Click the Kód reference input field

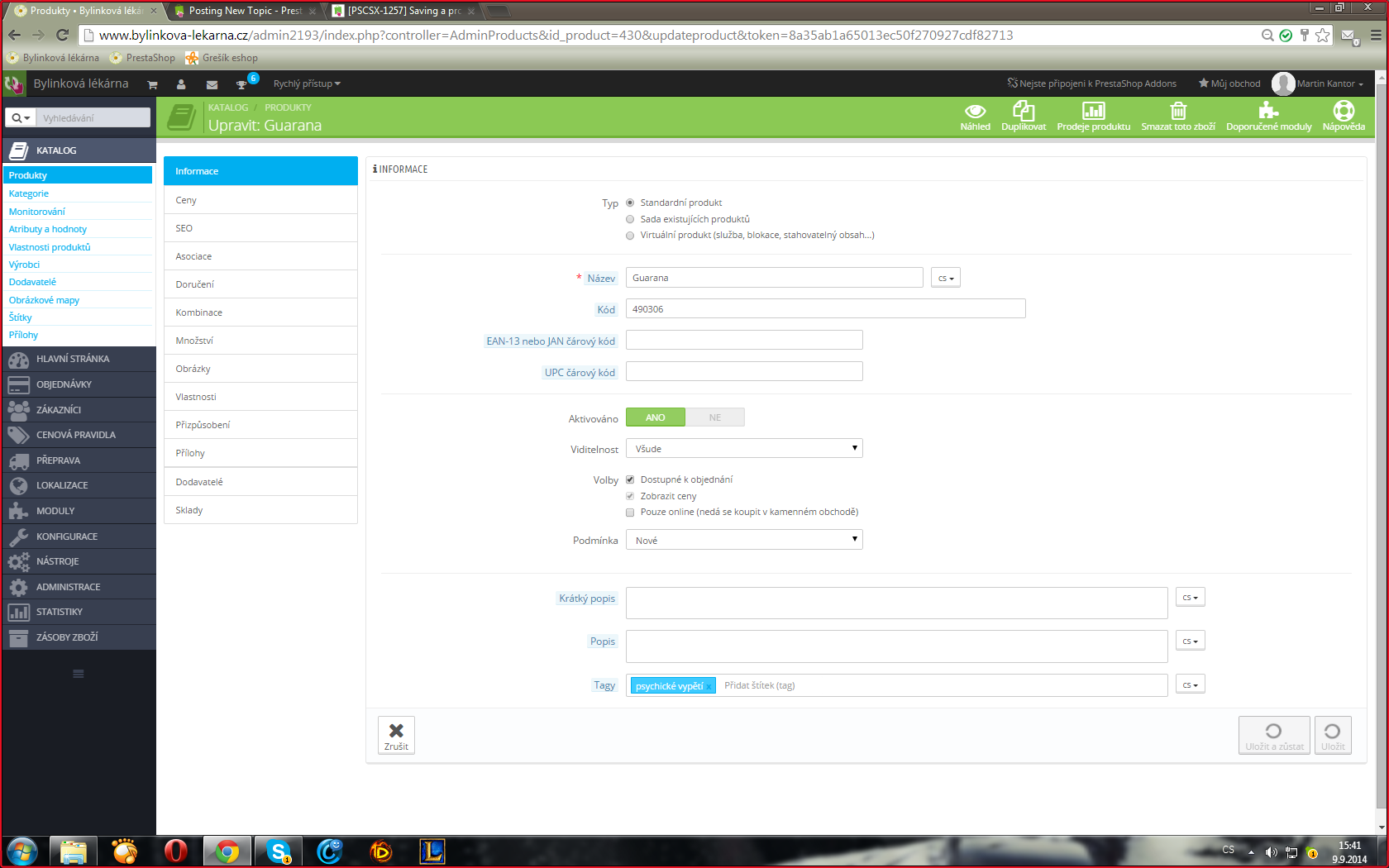click(825, 309)
